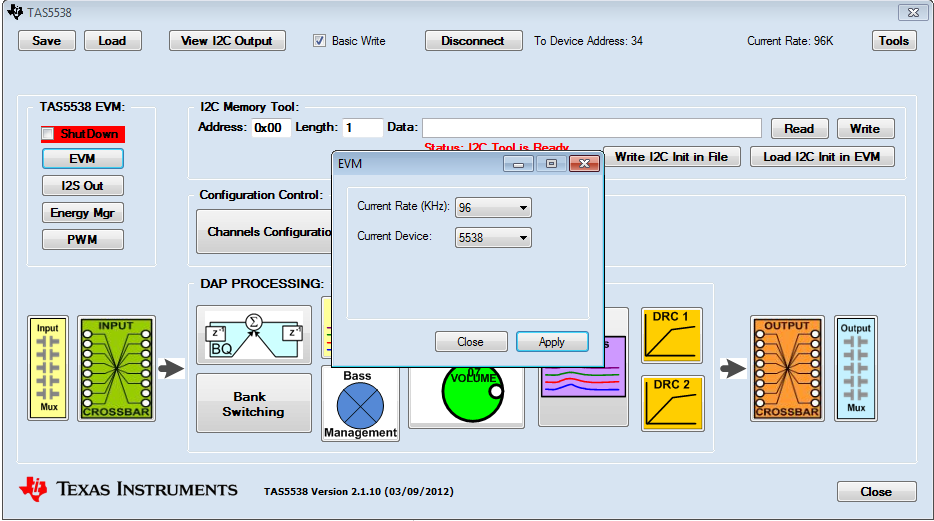Open View I2C Output
Screen dimensions: 934x521
point(227,40)
